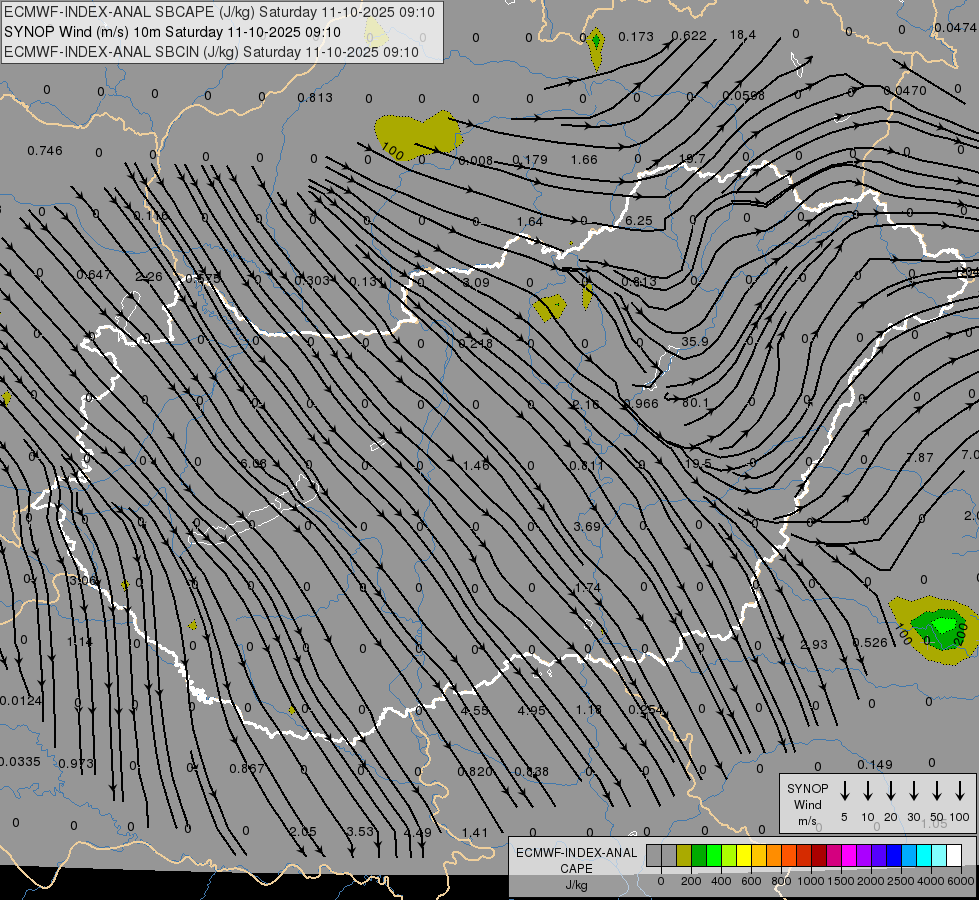The image size is (979, 900).
Task: Click the map value 3.53
Action: [x=360, y=831]
